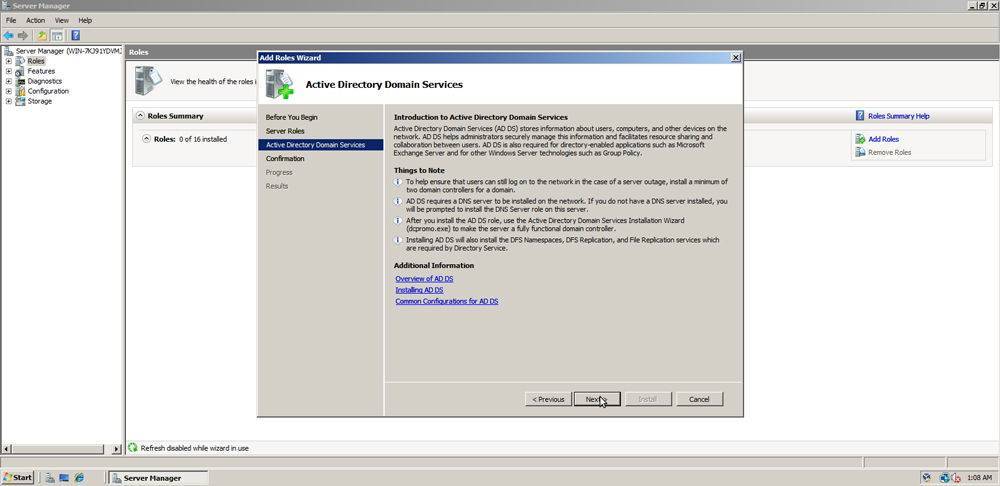Screen dimensions: 1000x486
Task: Expand the Features tree node
Action: pos(9,71)
